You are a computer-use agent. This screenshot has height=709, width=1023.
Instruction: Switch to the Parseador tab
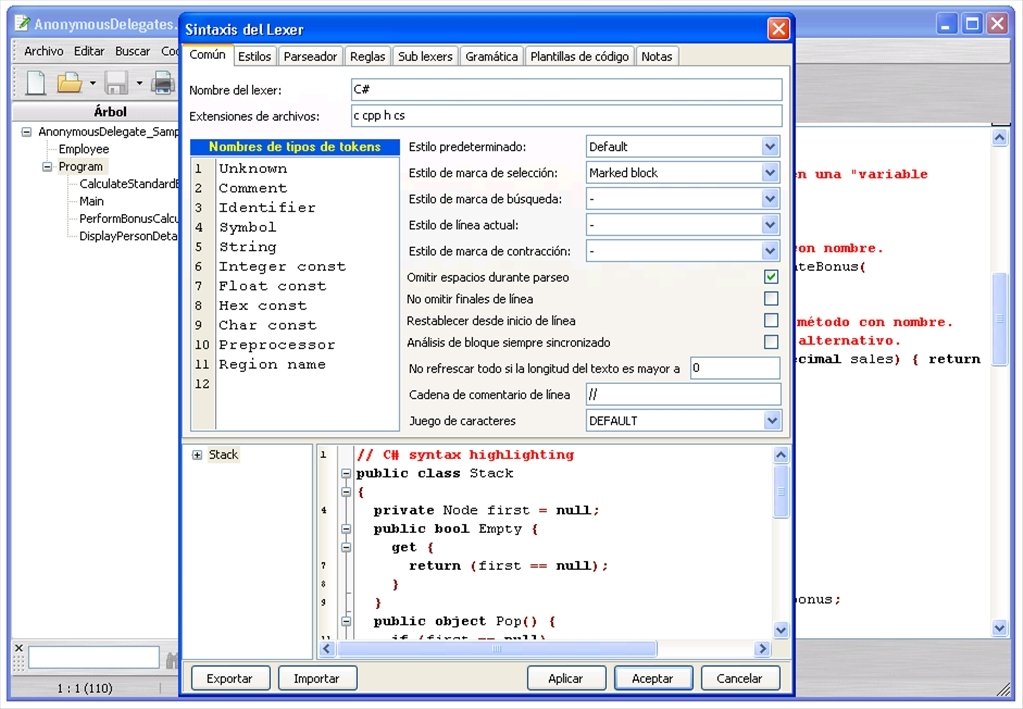[311, 57]
